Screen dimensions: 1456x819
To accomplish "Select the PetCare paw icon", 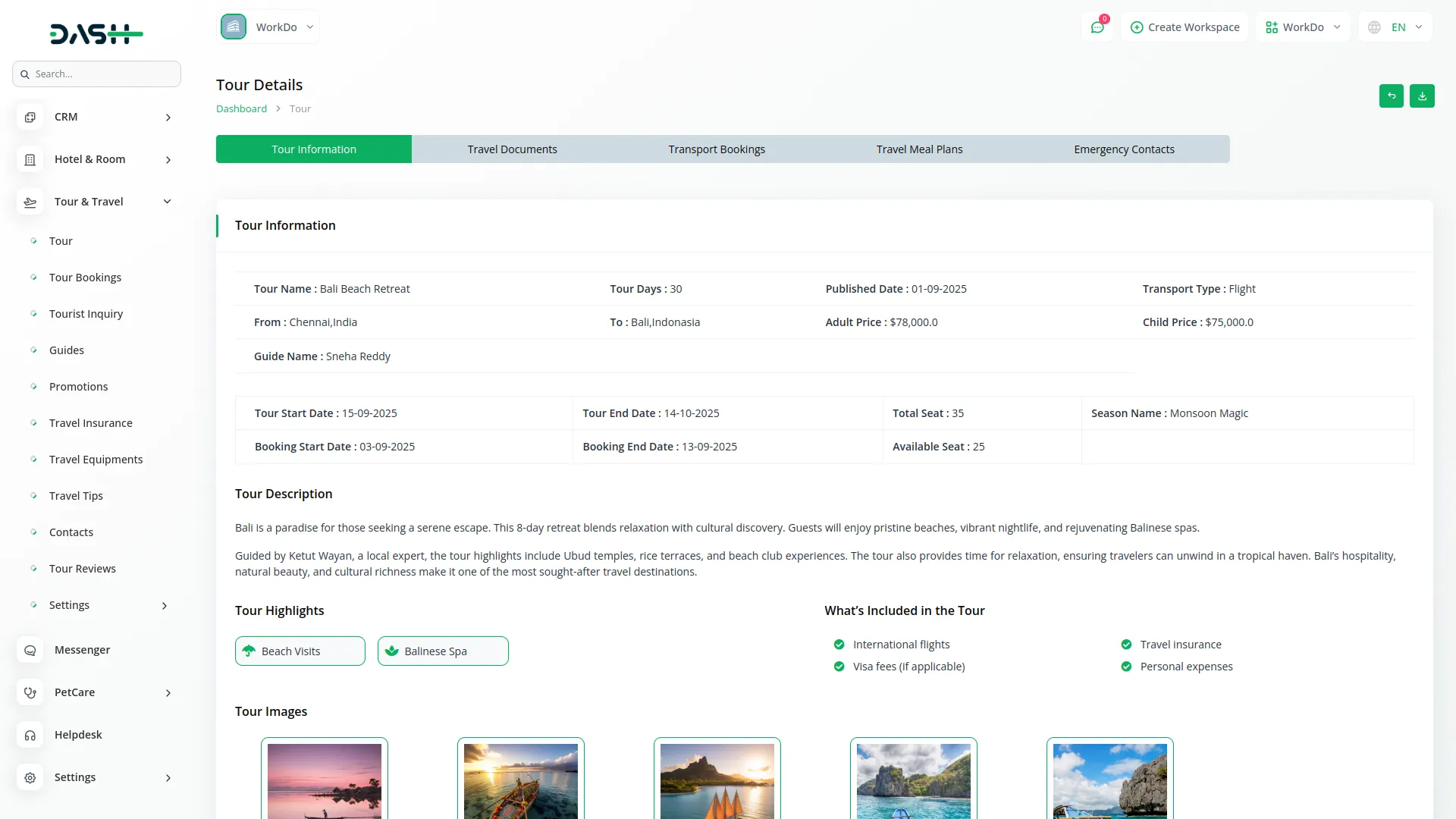I will [30, 692].
